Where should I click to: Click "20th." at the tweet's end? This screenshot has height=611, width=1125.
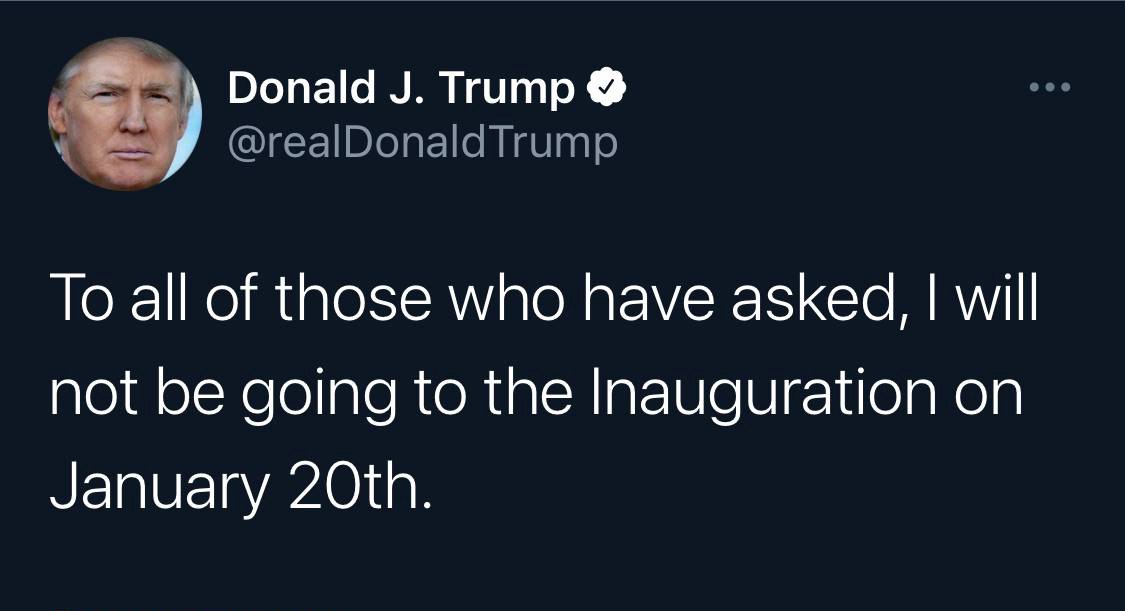click(x=359, y=485)
